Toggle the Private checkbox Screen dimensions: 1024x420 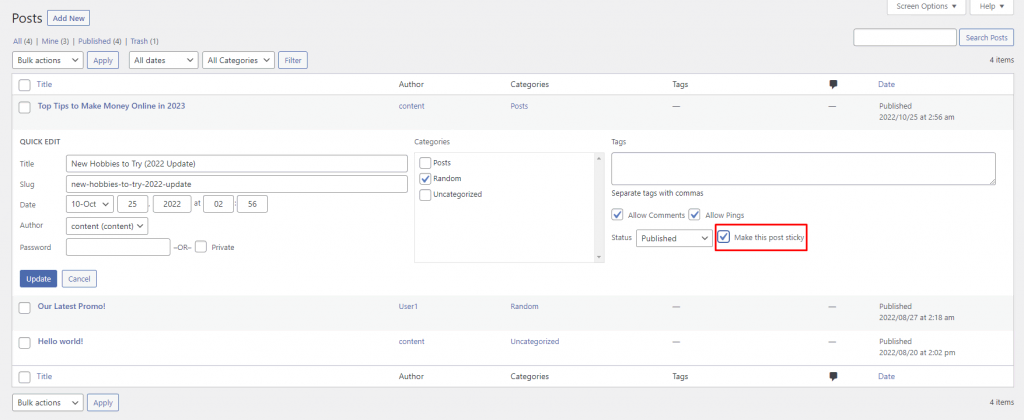[x=201, y=247]
